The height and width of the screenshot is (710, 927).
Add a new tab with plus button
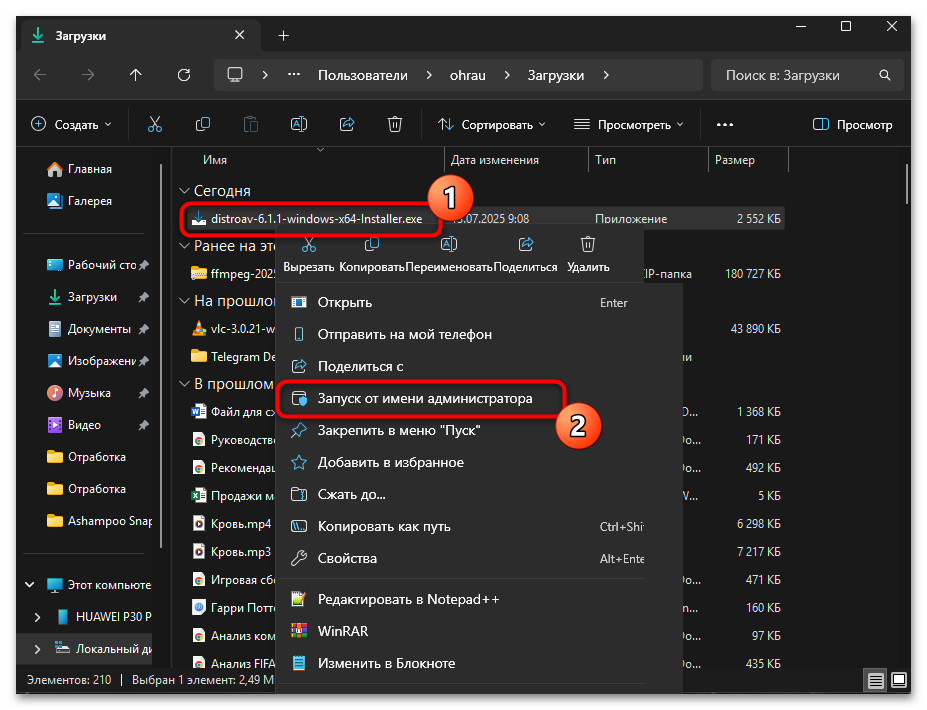(x=283, y=35)
